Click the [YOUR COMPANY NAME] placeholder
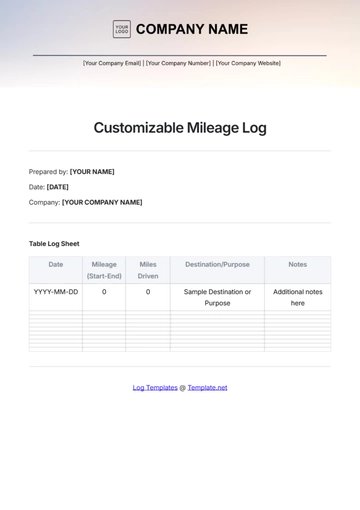Screen dimensions: 360x510 click(x=102, y=202)
